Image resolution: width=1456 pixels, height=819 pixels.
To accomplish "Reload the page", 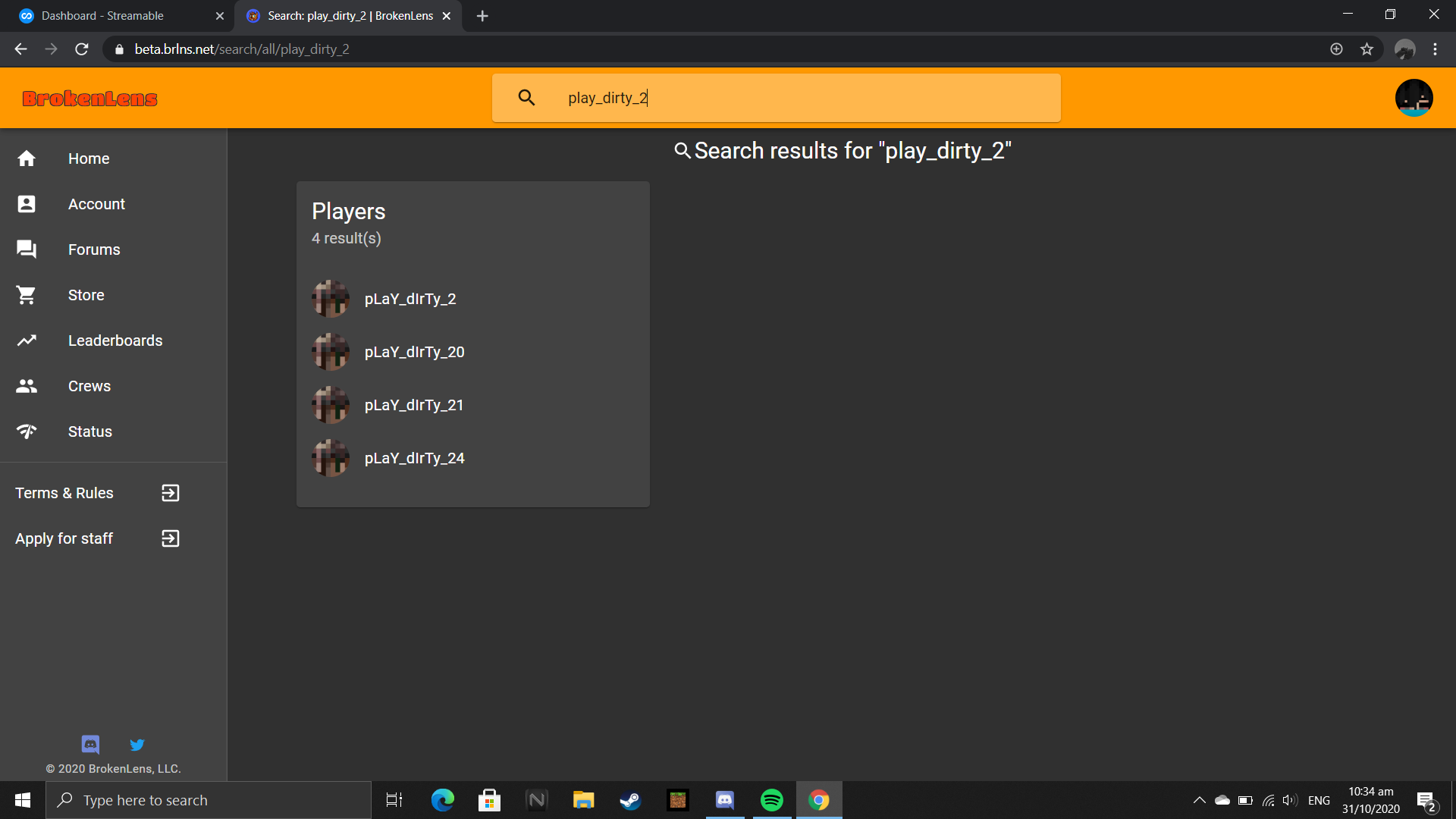I will (x=82, y=49).
